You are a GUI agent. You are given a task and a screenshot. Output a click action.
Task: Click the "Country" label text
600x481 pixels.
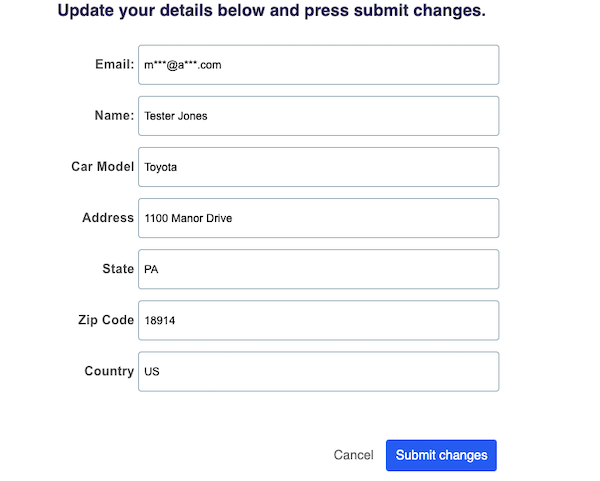[109, 370]
